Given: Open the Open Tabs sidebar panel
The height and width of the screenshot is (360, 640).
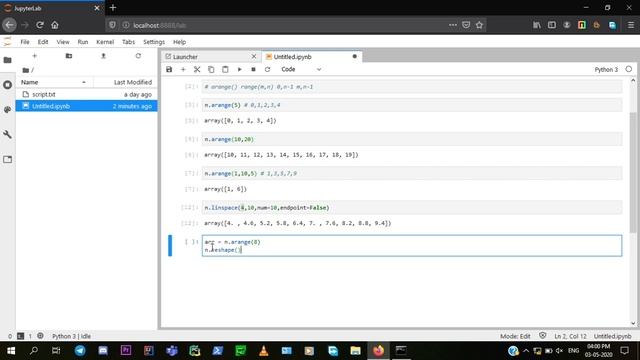Looking at the screenshot, I should [7, 159].
